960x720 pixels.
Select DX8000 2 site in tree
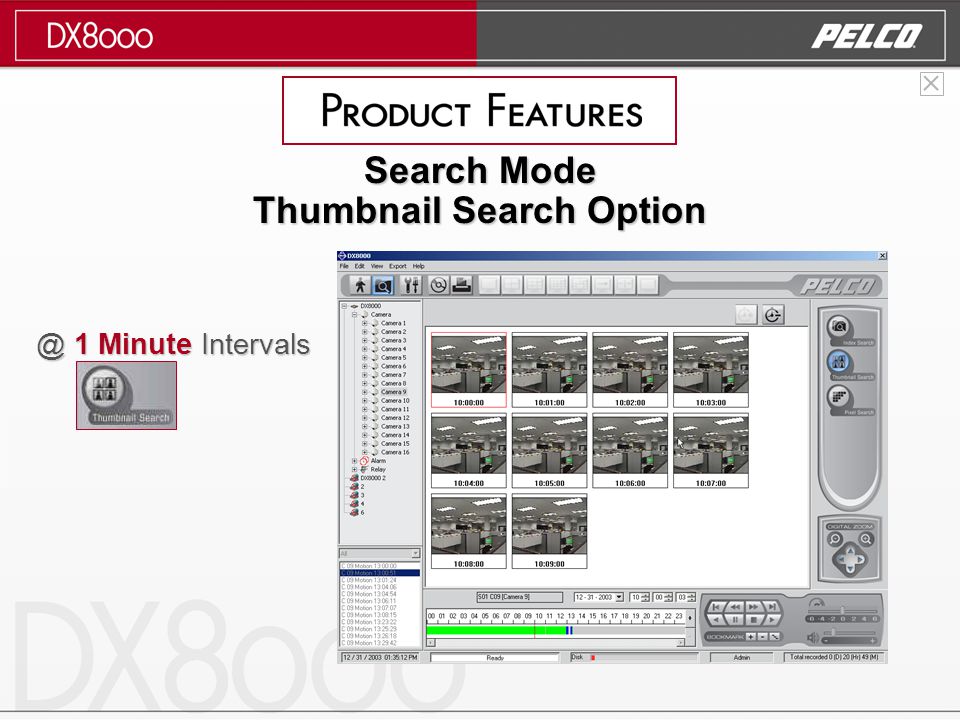click(x=373, y=478)
